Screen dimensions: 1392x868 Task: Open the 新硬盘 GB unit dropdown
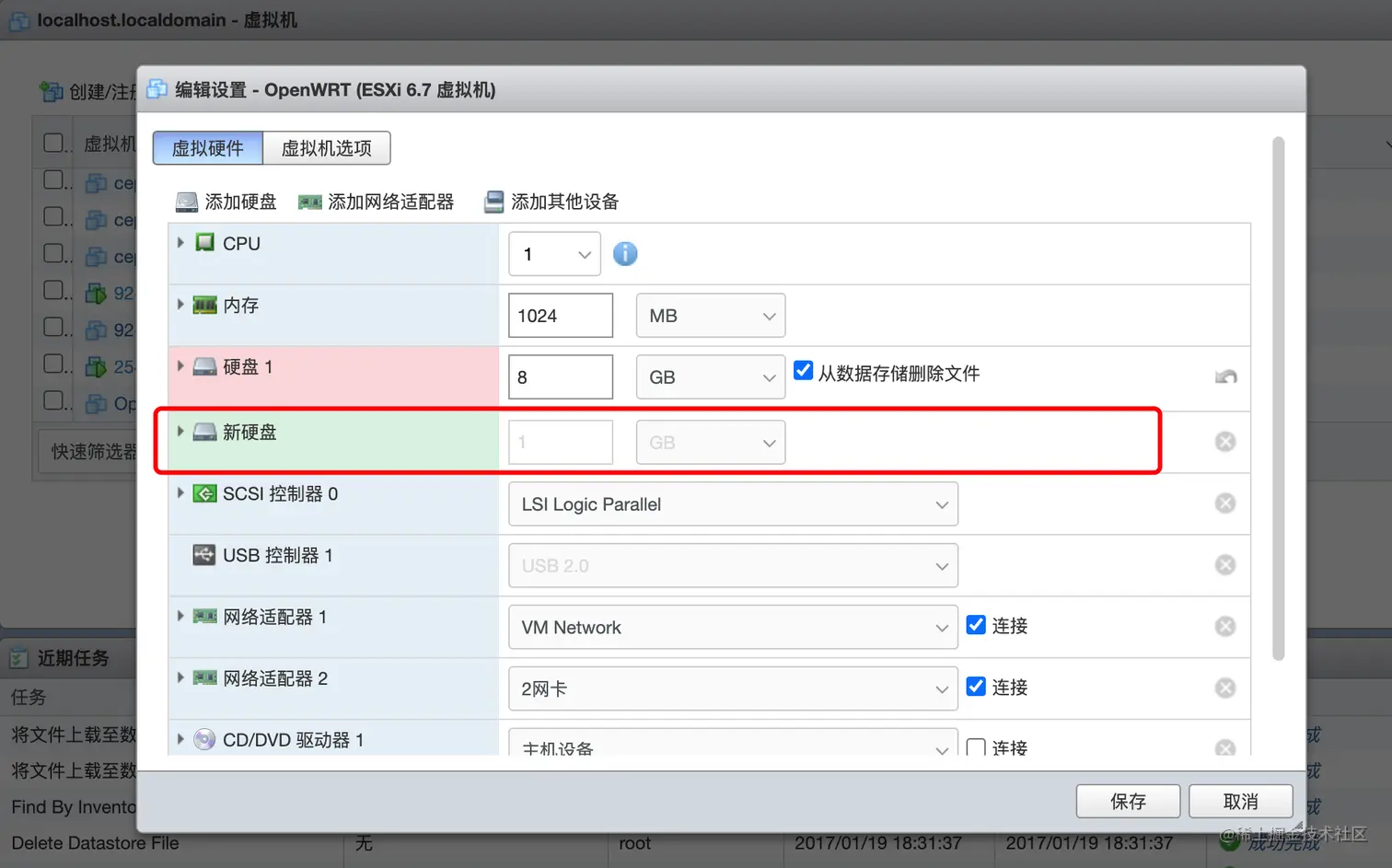click(x=711, y=443)
